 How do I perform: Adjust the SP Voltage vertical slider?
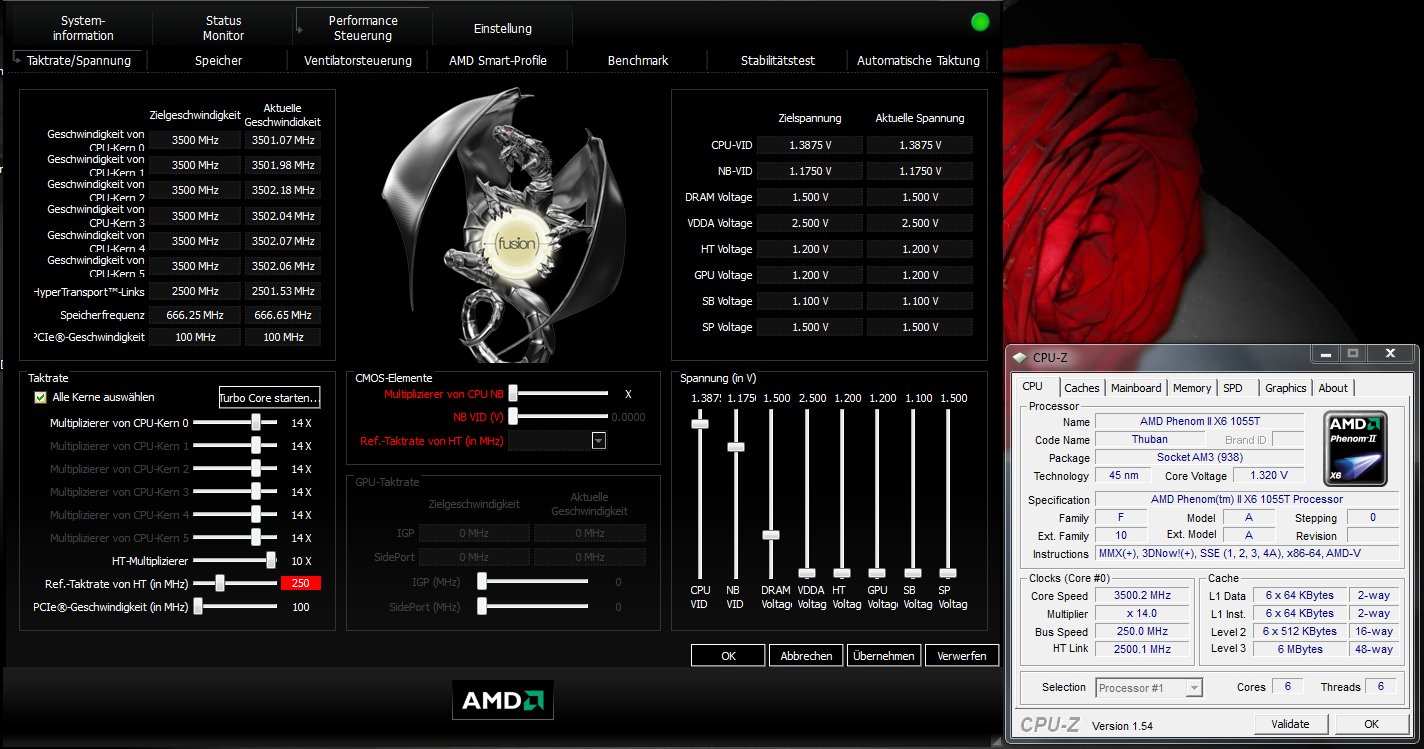point(948,573)
